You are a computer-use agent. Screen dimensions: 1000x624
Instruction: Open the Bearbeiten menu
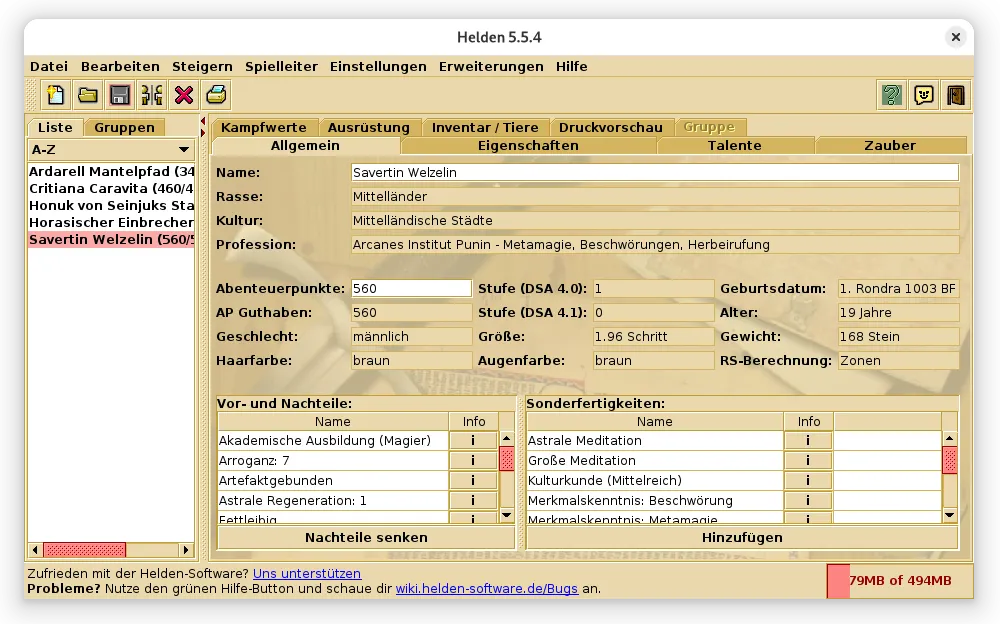[120, 66]
